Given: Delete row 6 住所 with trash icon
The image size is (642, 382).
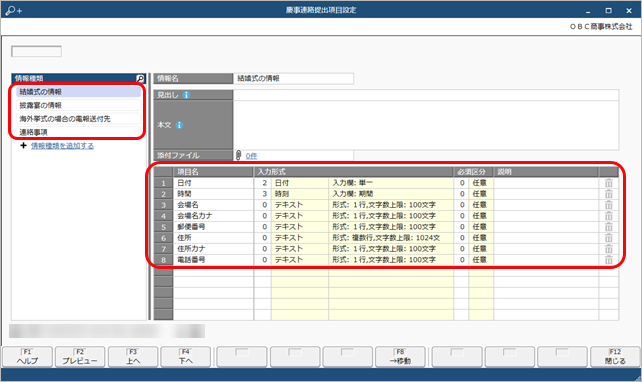Looking at the screenshot, I should click(608, 238).
